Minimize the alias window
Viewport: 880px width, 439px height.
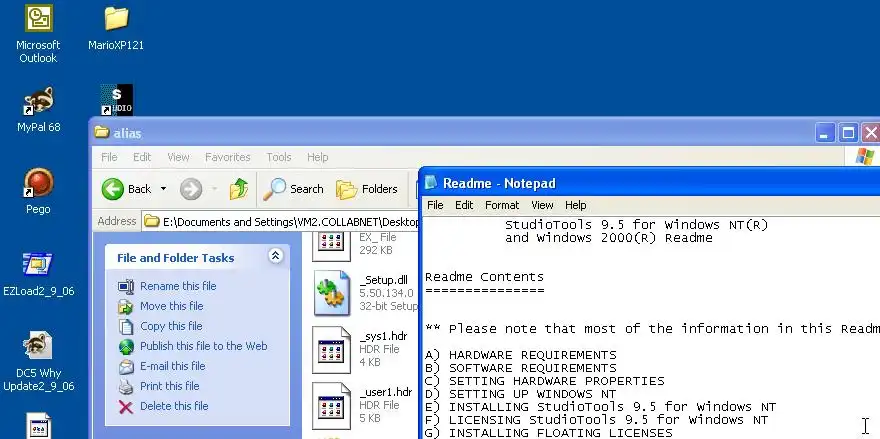click(824, 133)
